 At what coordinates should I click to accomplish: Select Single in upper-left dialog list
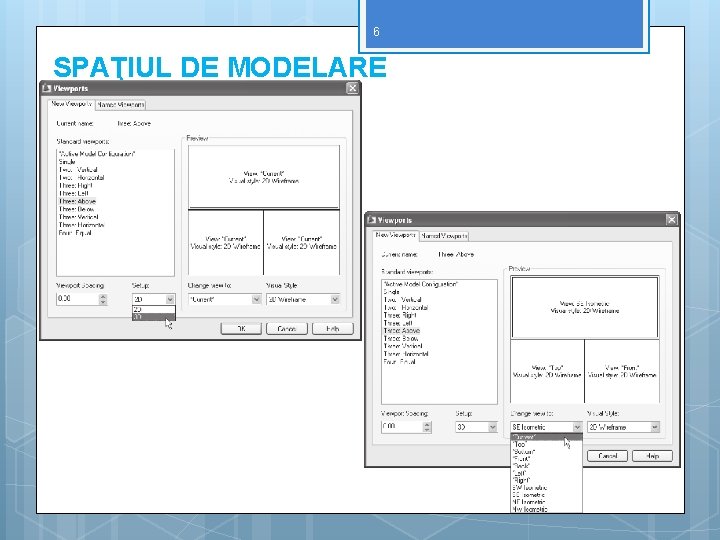click(67, 162)
